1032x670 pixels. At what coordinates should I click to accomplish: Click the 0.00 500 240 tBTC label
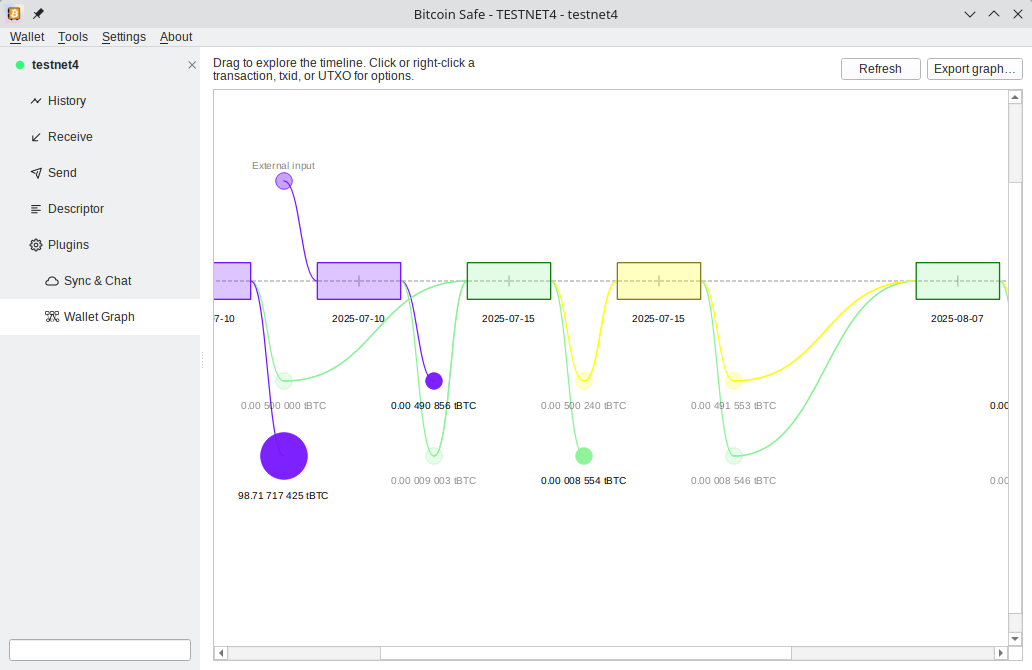(x=583, y=405)
